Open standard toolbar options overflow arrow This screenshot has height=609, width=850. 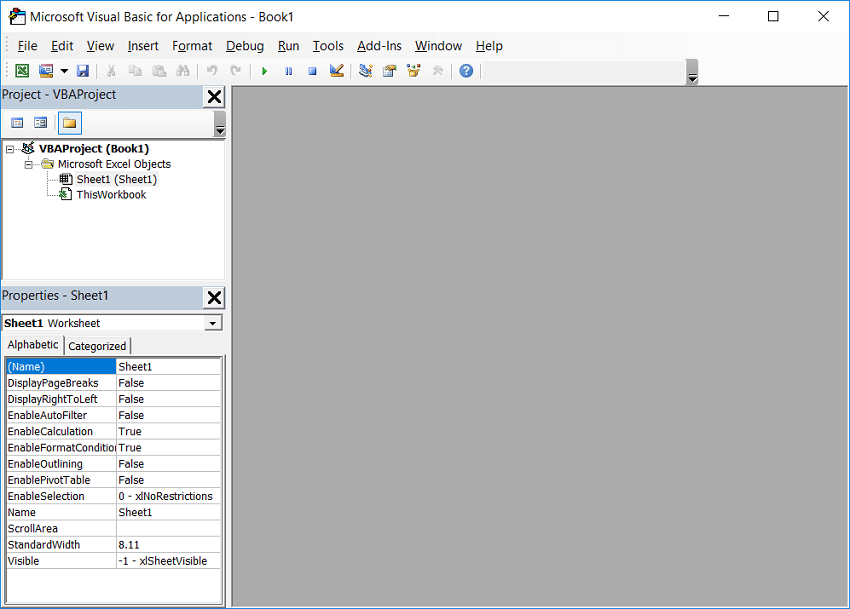692,72
